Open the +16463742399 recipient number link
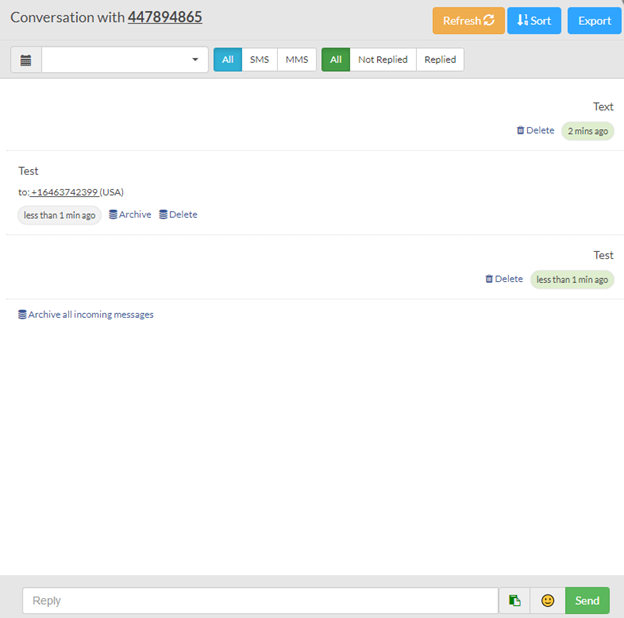The height and width of the screenshot is (618, 624). 64,192
